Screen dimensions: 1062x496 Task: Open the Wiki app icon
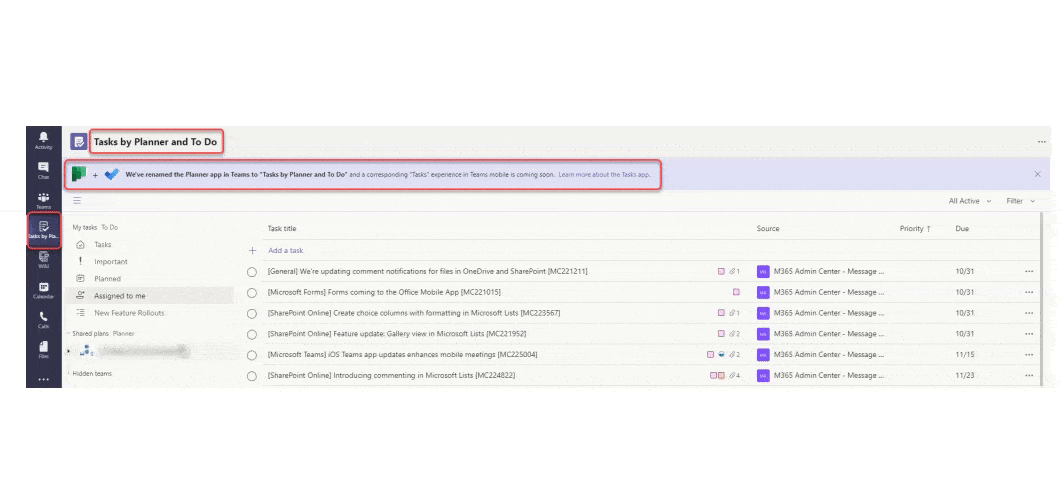tap(43, 260)
